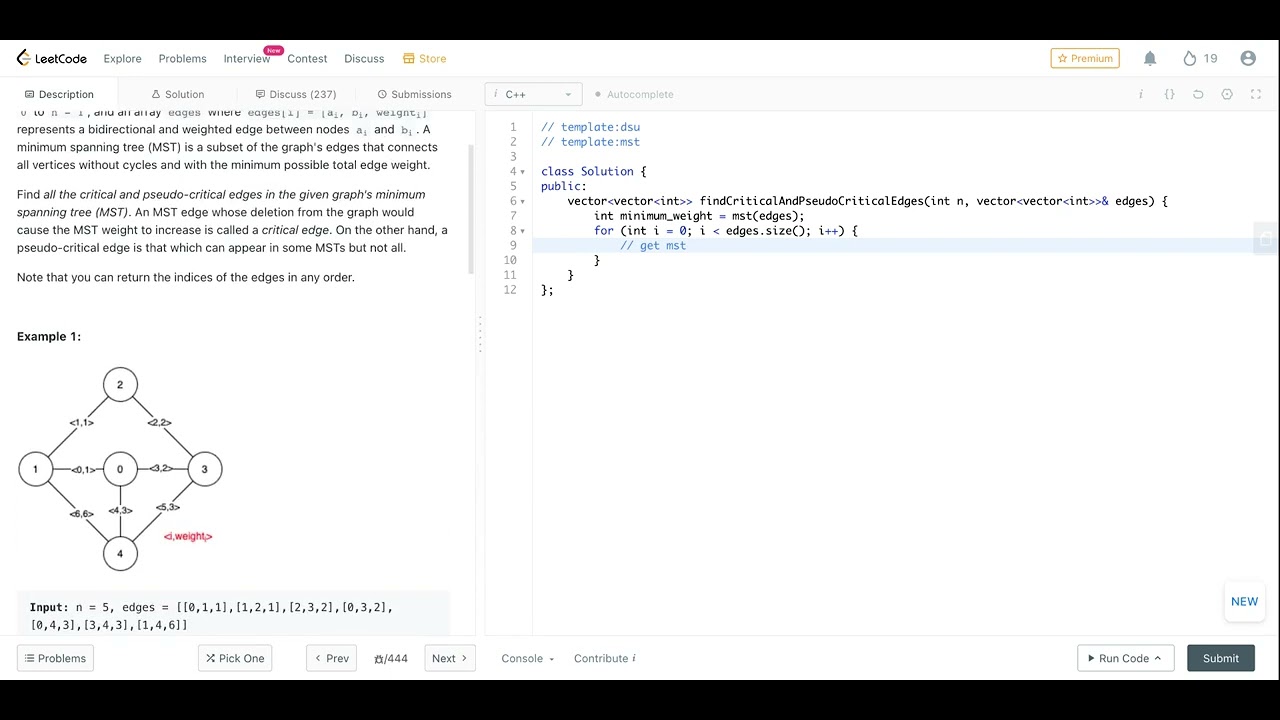1280x720 pixels.
Task: Submit the solution
Action: (1221, 658)
